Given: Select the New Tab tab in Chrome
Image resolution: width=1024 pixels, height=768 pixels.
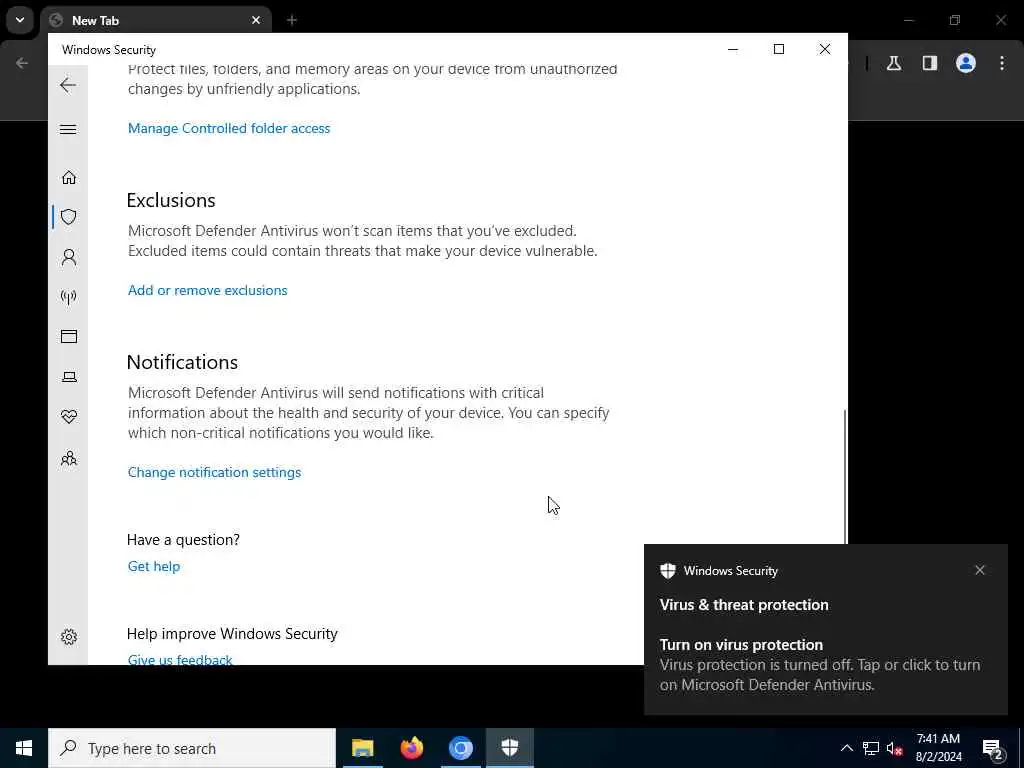Looking at the screenshot, I should [x=157, y=20].
